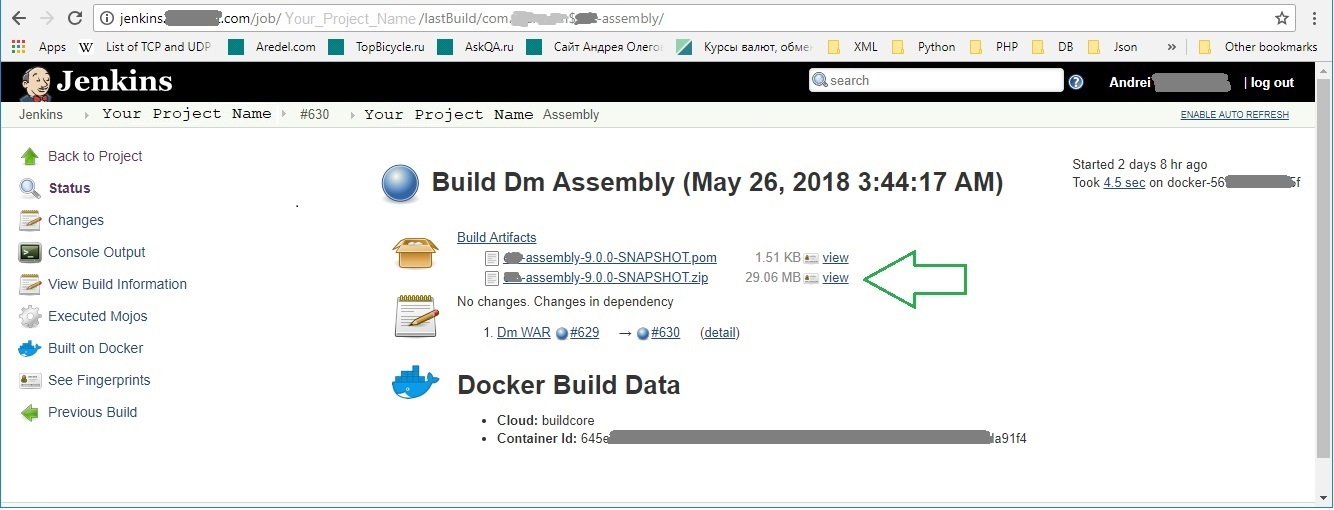Click the Executed Mojos gear icon
1334x510 pixels.
point(30,316)
